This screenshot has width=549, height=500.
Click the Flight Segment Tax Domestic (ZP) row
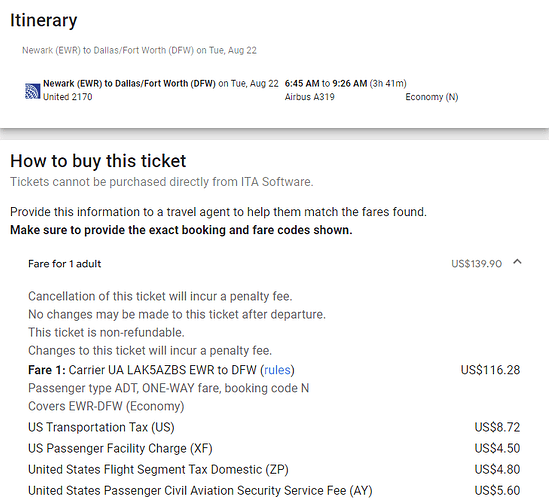274,470
